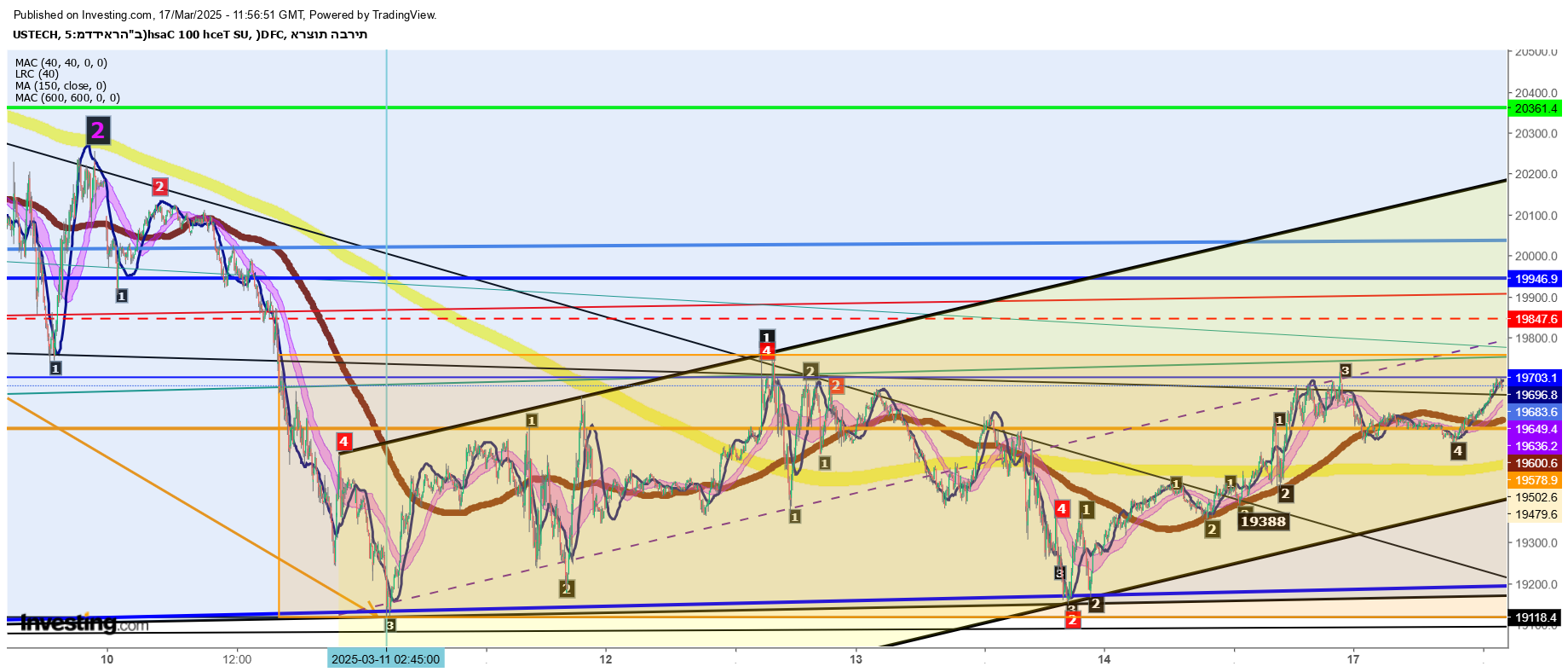Screen dimensions: 1568x672
Task: Click the brown 19600.6 price label
Action: [x=1536, y=463]
